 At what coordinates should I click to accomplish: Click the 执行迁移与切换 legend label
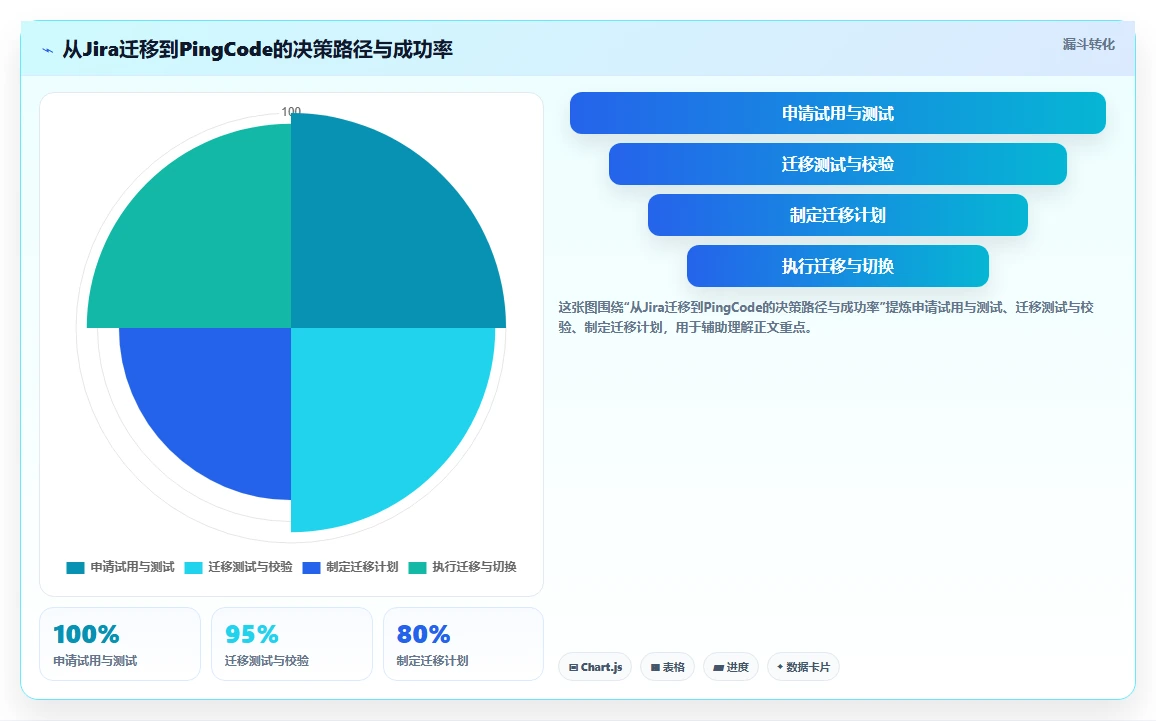pyautogui.click(x=474, y=567)
